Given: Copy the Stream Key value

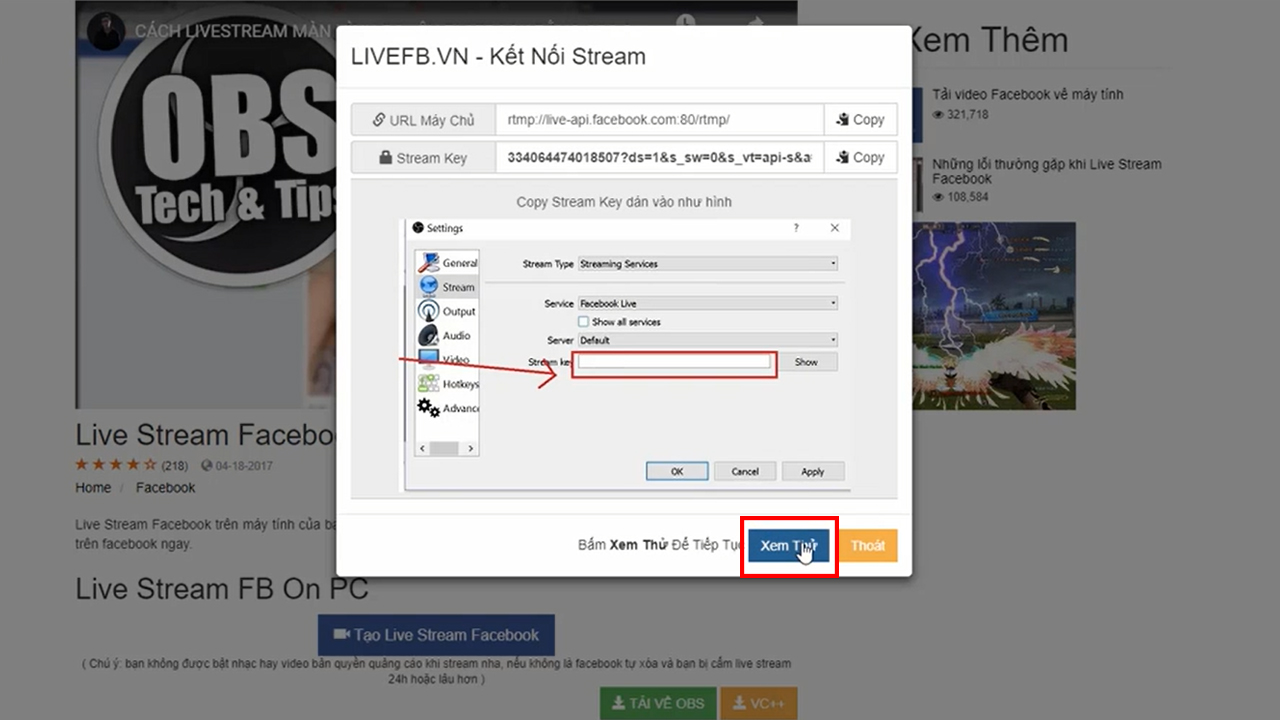Looking at the screenshot, I should pos(860,158).
